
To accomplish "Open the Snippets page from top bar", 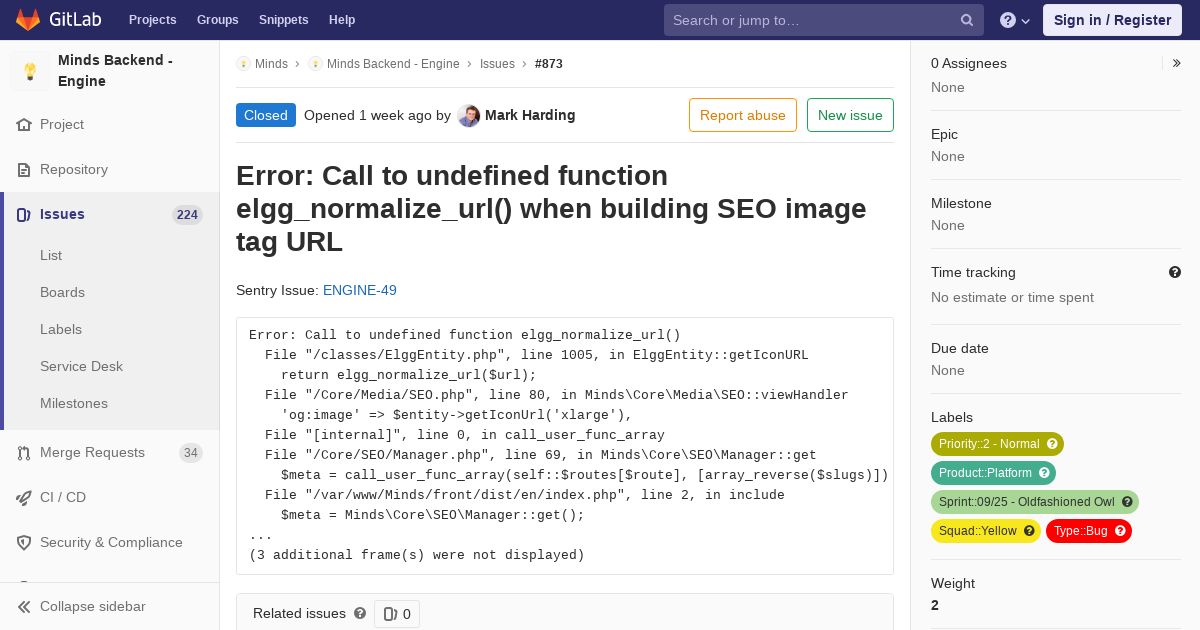I will click(x=283, y=20).
